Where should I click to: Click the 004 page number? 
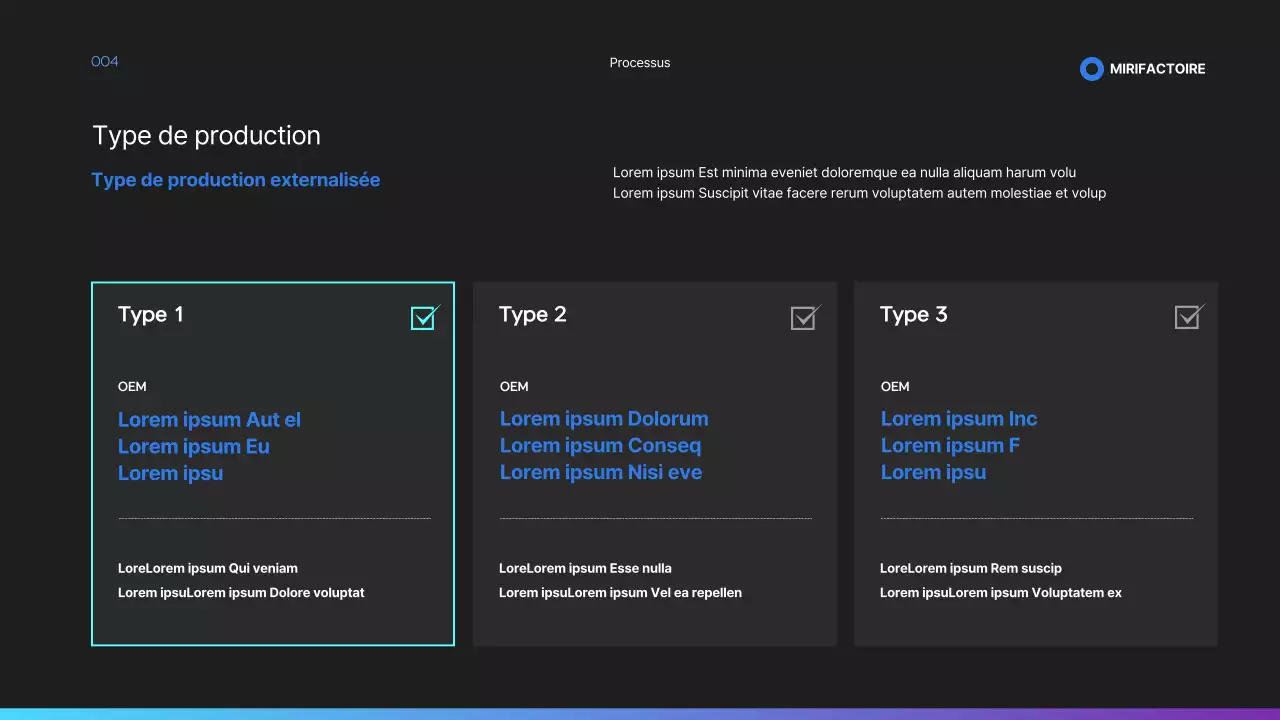[x=105, y=62]
